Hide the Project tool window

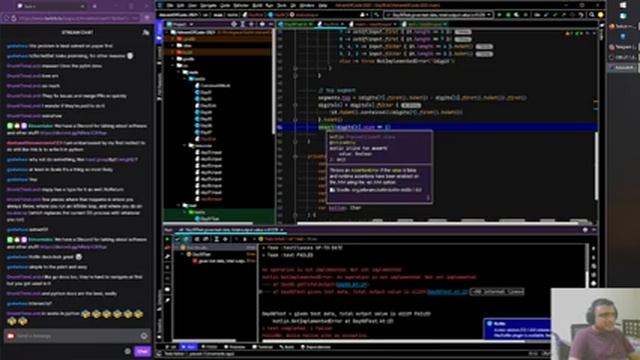coord(270,24)
